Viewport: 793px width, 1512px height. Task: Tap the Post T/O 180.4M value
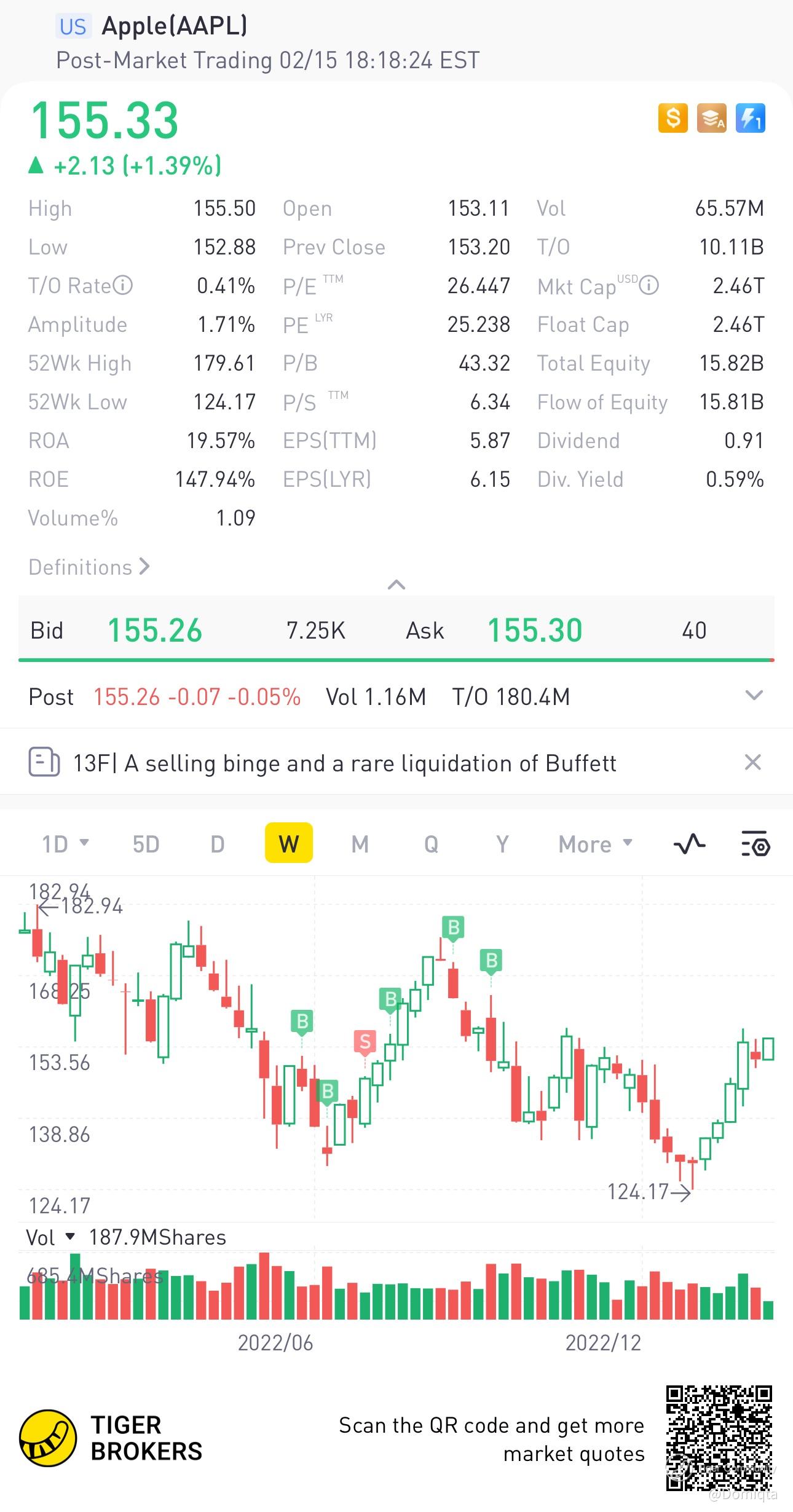(x=511, y=697)
